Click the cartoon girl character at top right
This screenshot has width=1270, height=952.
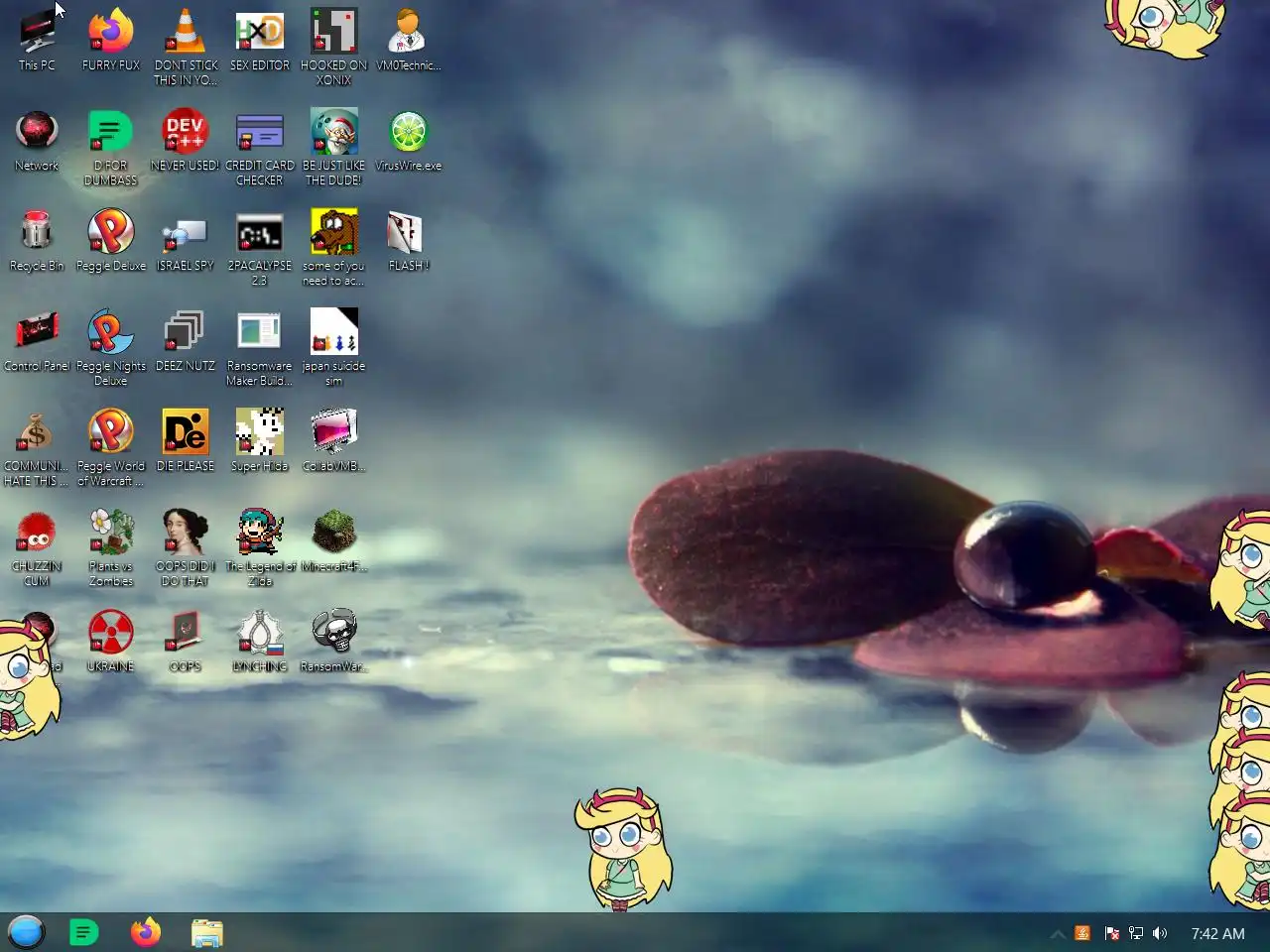click(1164, 28)
